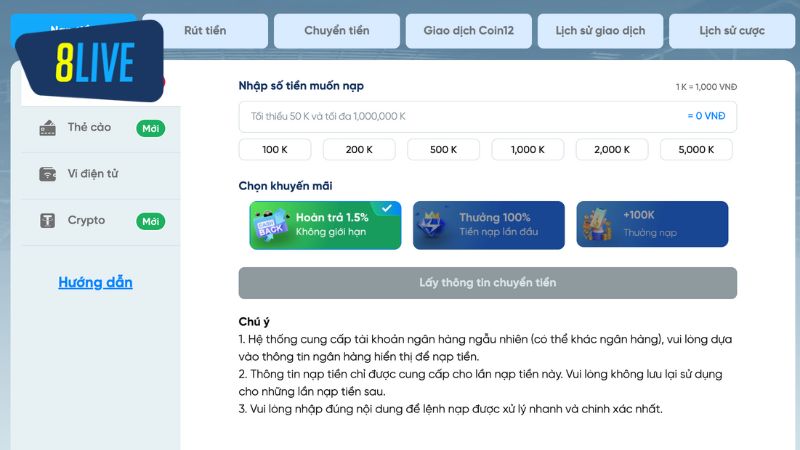
Task: Choose the Thưởng 100% first deposit promotion
Action: [x=488, y=225]
